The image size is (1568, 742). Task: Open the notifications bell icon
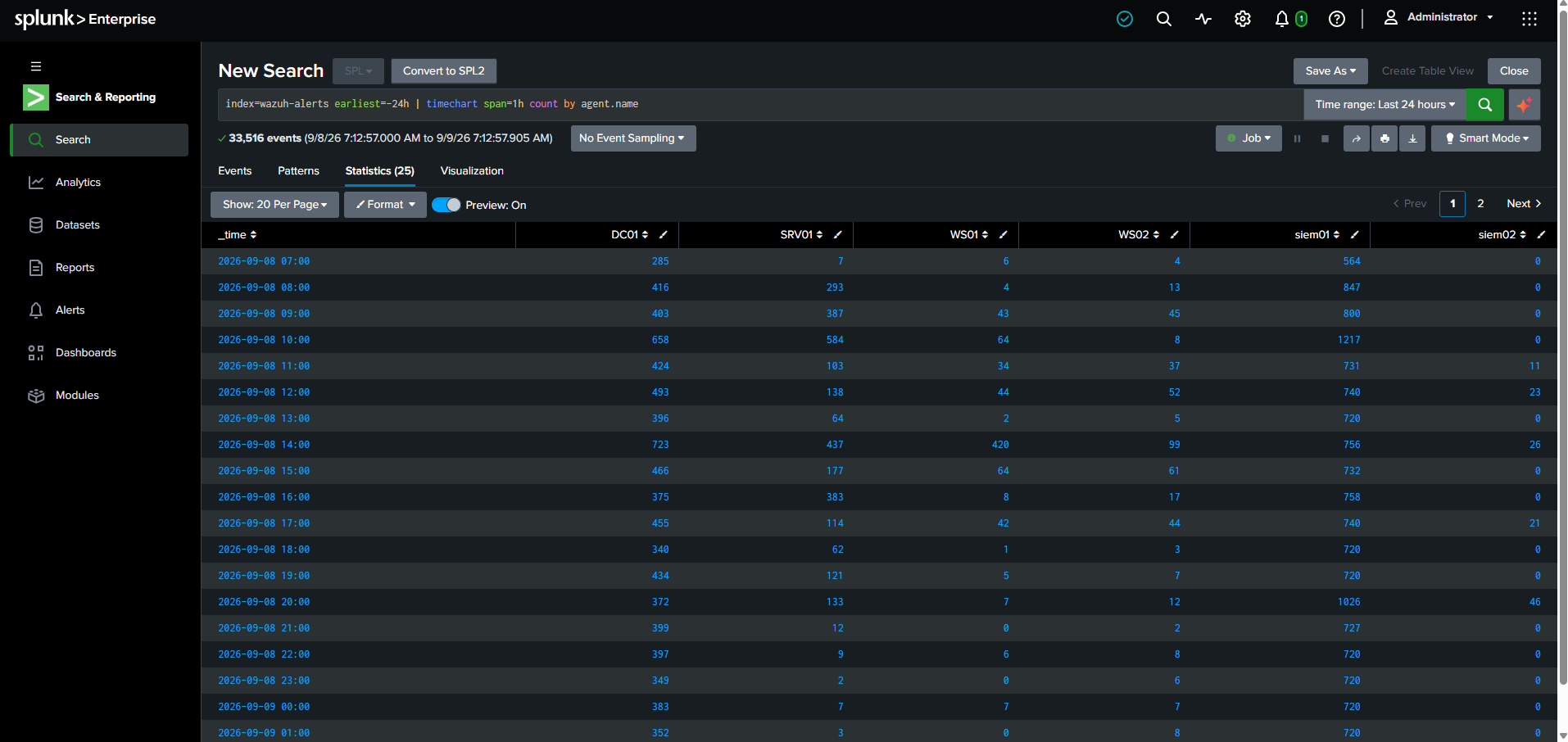point(1282,19)
